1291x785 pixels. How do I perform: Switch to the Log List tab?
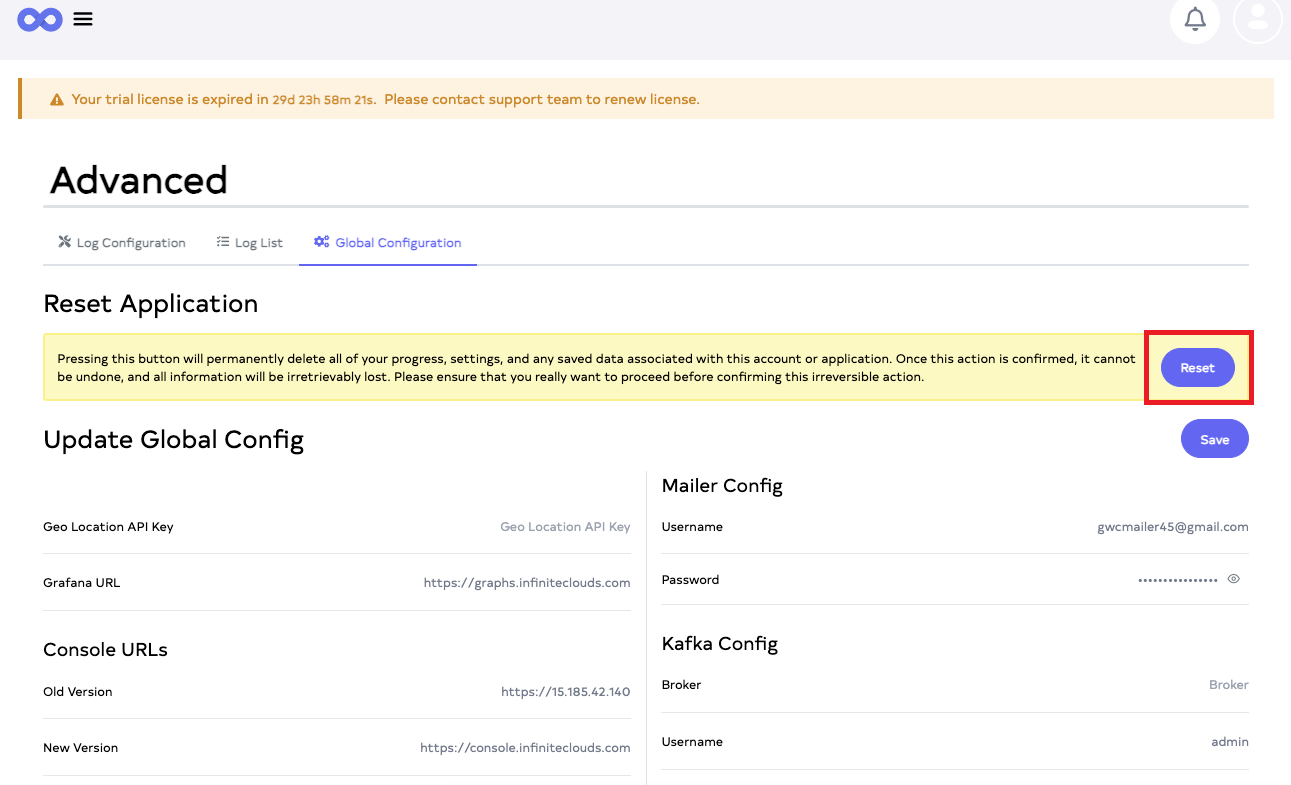pos(249,243)
